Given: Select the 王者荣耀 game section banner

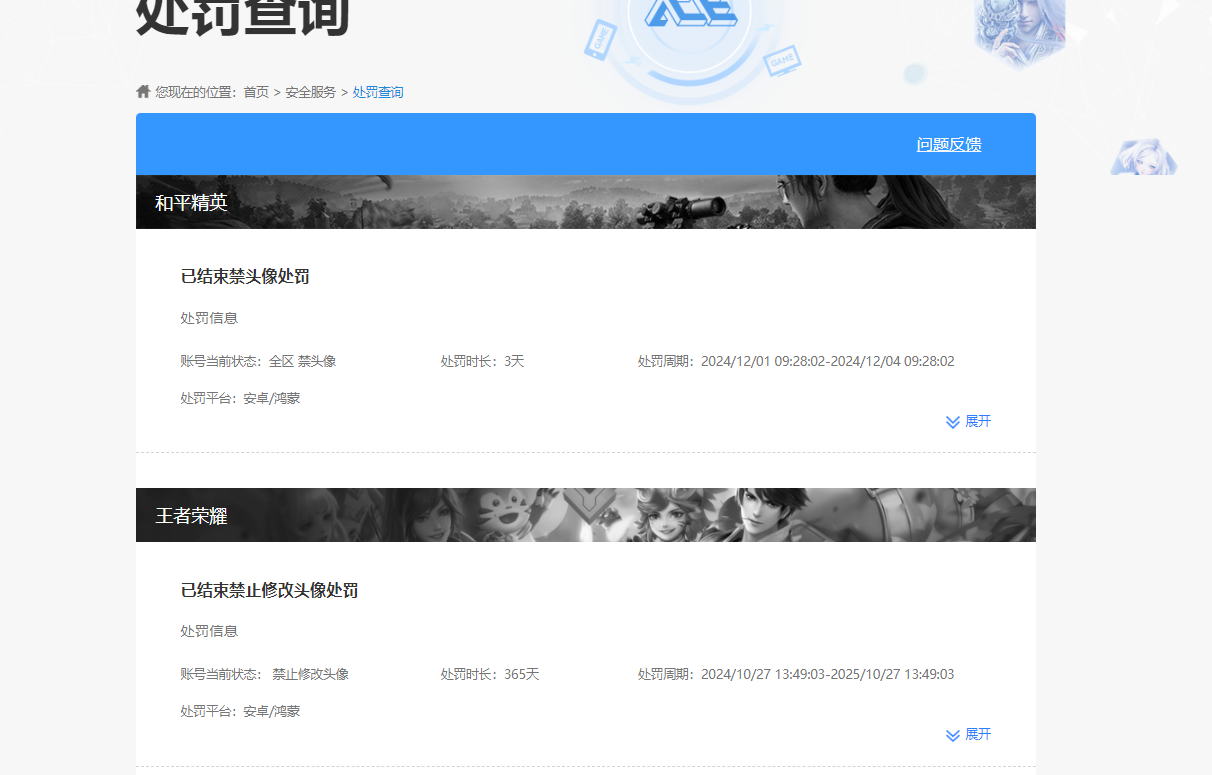Looking at the screenshot, I should point(586,515).
